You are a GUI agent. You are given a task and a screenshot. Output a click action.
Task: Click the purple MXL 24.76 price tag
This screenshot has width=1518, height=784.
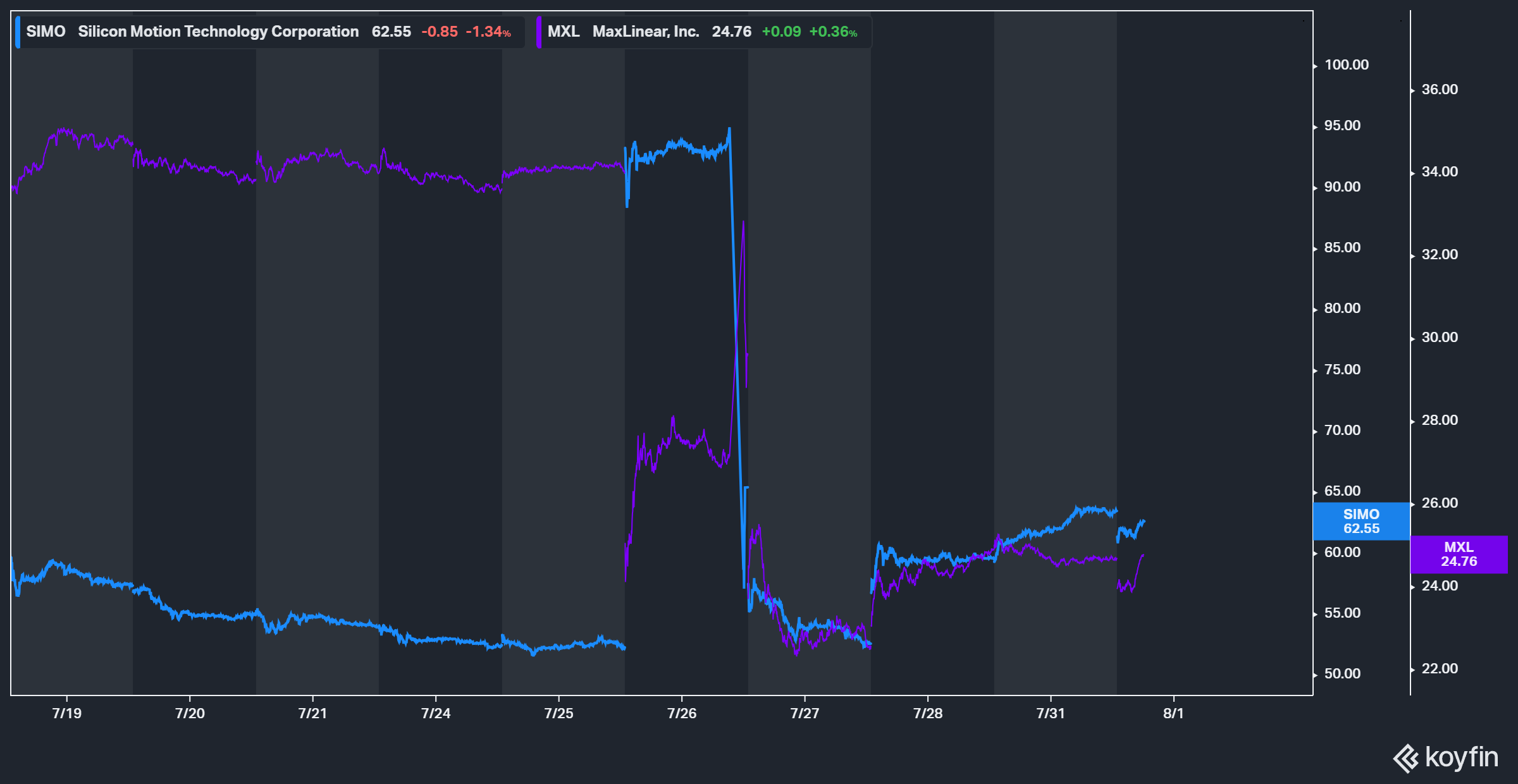tap(1459, 554)
